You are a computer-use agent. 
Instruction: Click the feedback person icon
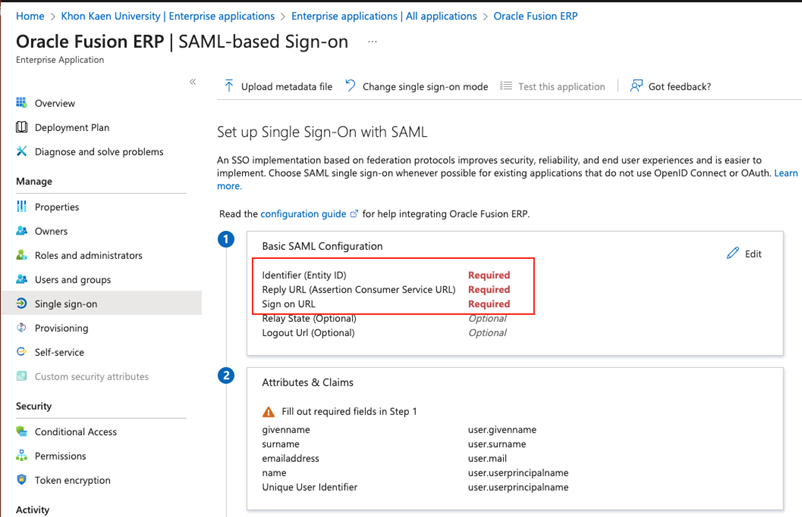tap(636, 86)
